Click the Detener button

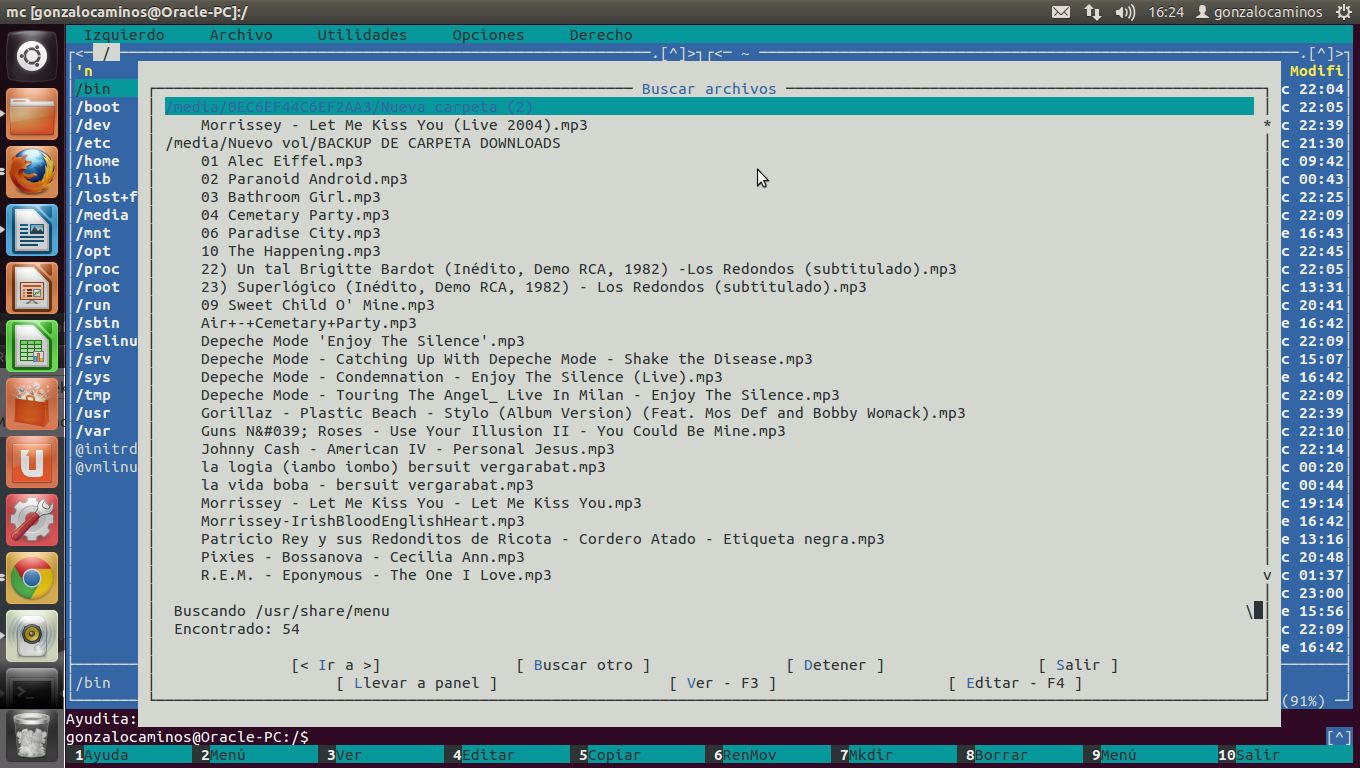(x=835, y=665)
